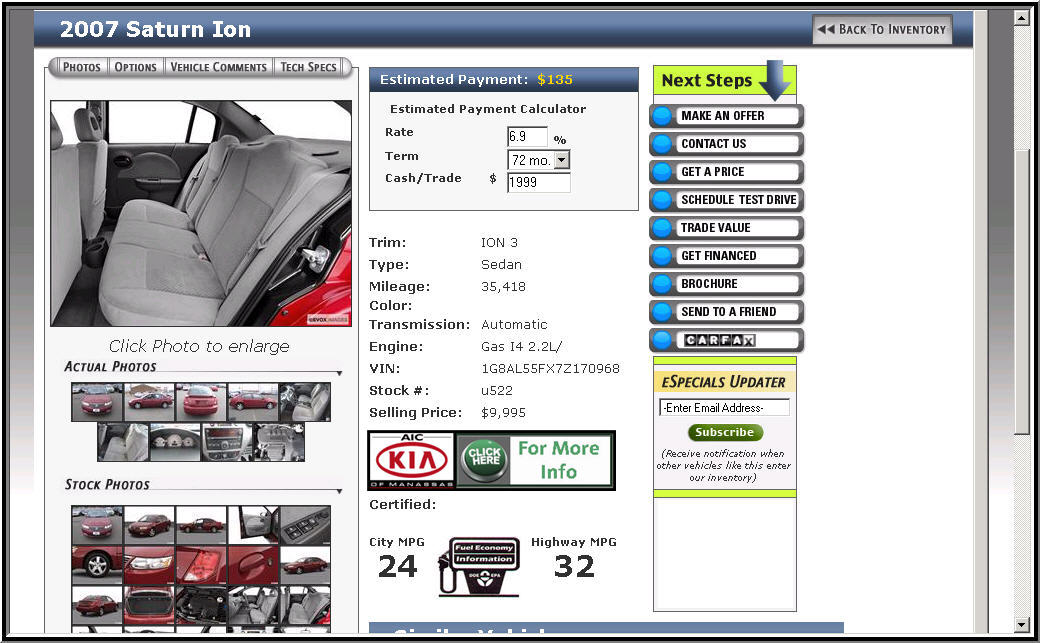
Task: Click the vertical scrollbar thumb
Action: [x=1022, y=292]
